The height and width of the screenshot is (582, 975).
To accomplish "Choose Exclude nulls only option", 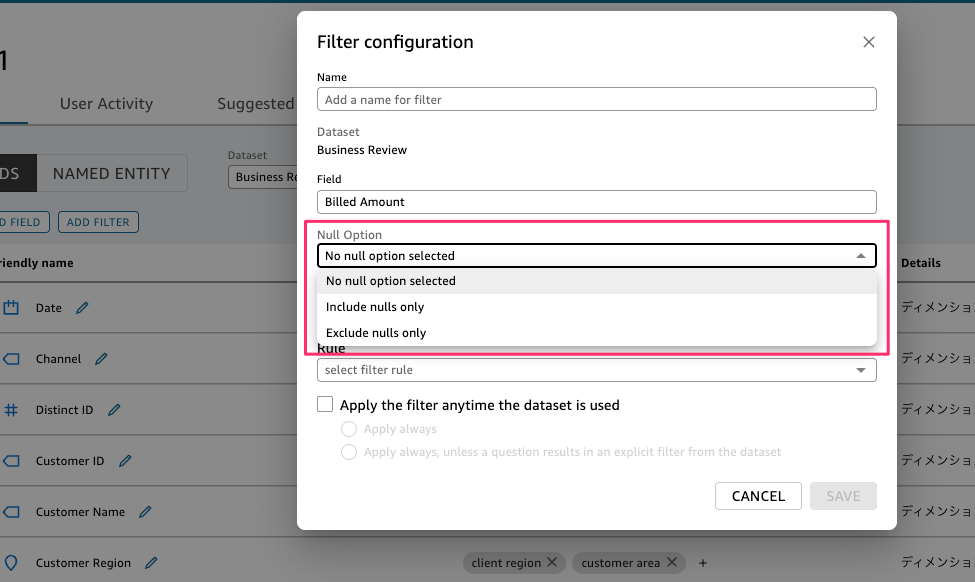I will 596,333.
